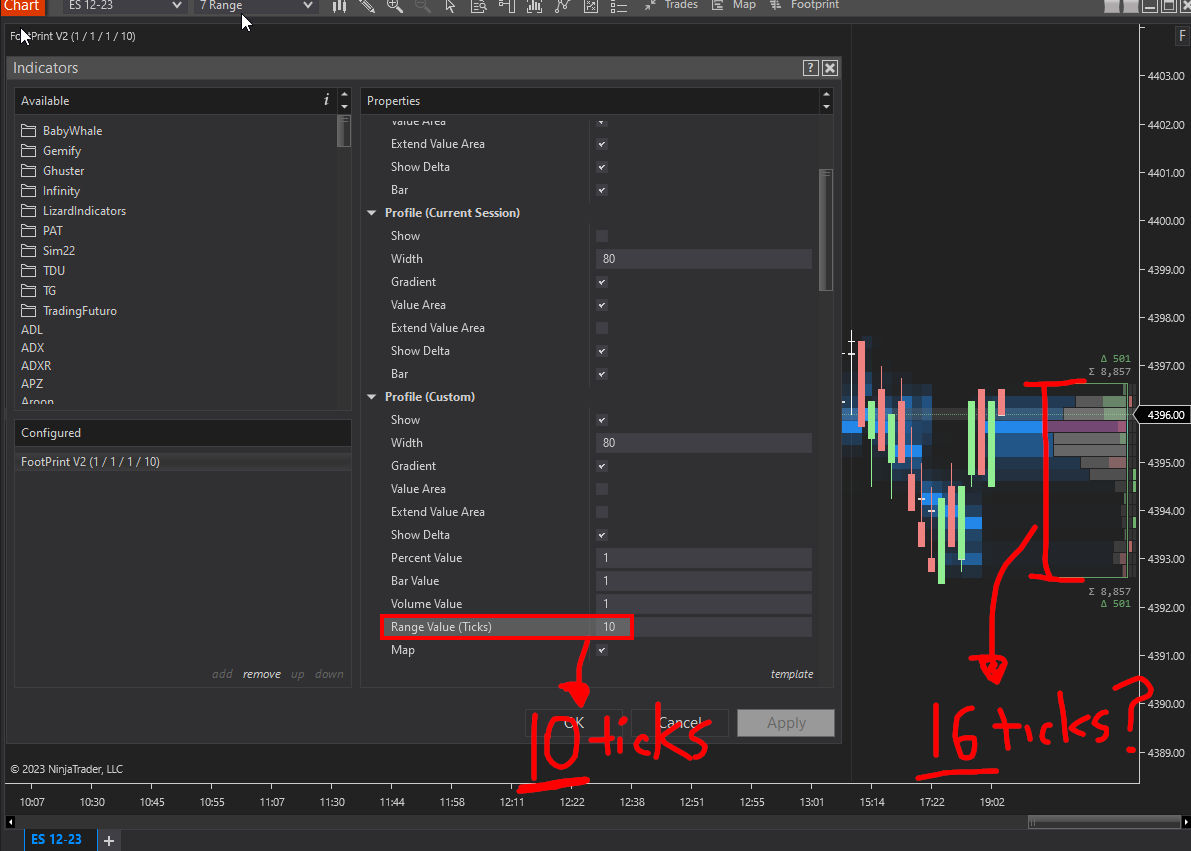Toggle the Data Box icon
Image resolution: width=1191 pixels, height=851 pixels.
pyautogui.click(x=479, y=6)
